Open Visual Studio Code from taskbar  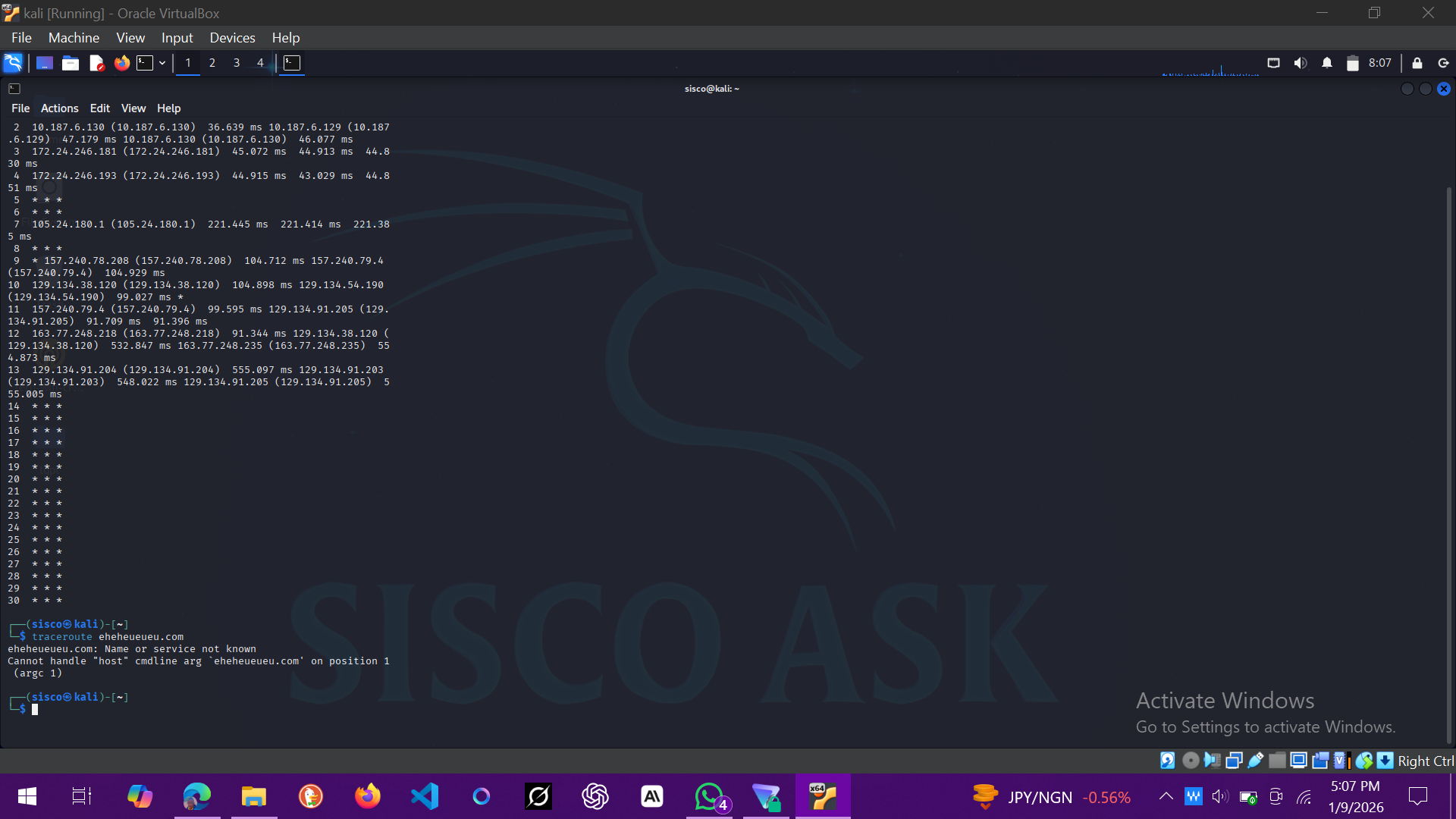[x=425, y=796]
